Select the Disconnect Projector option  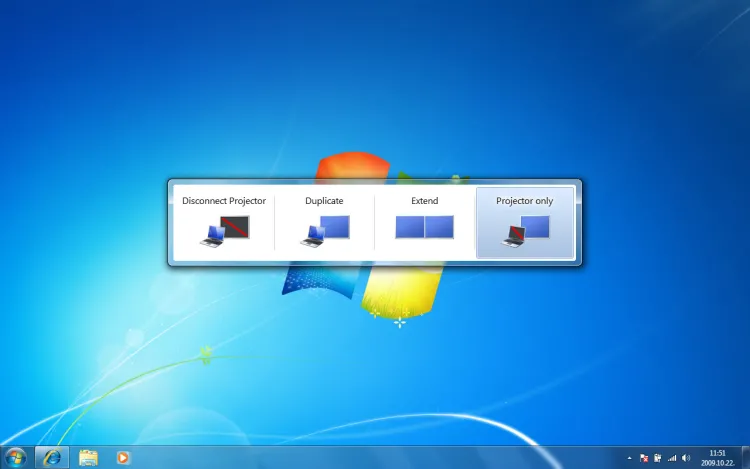224,222
